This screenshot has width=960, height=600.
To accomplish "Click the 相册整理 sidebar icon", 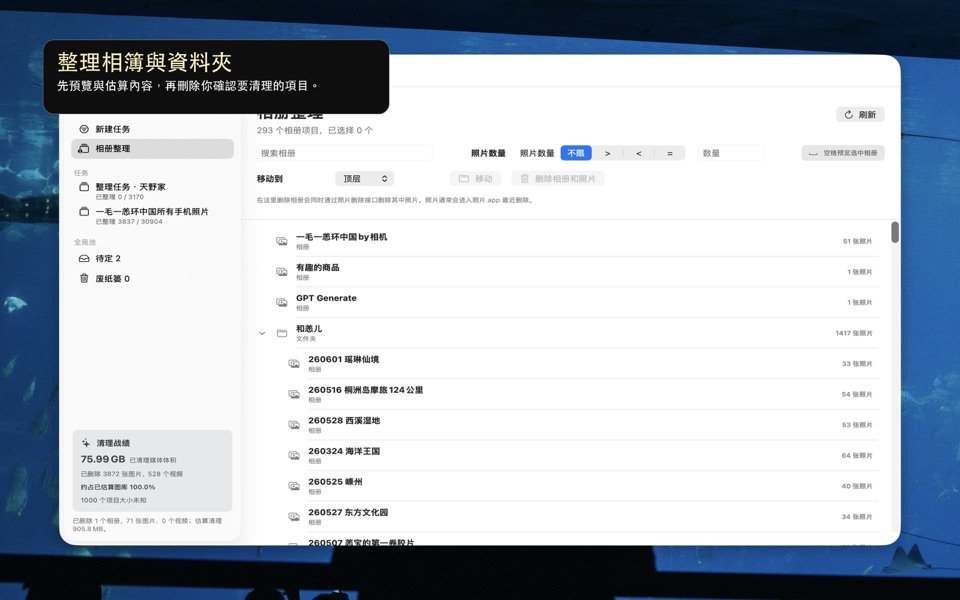I will 84,149.
